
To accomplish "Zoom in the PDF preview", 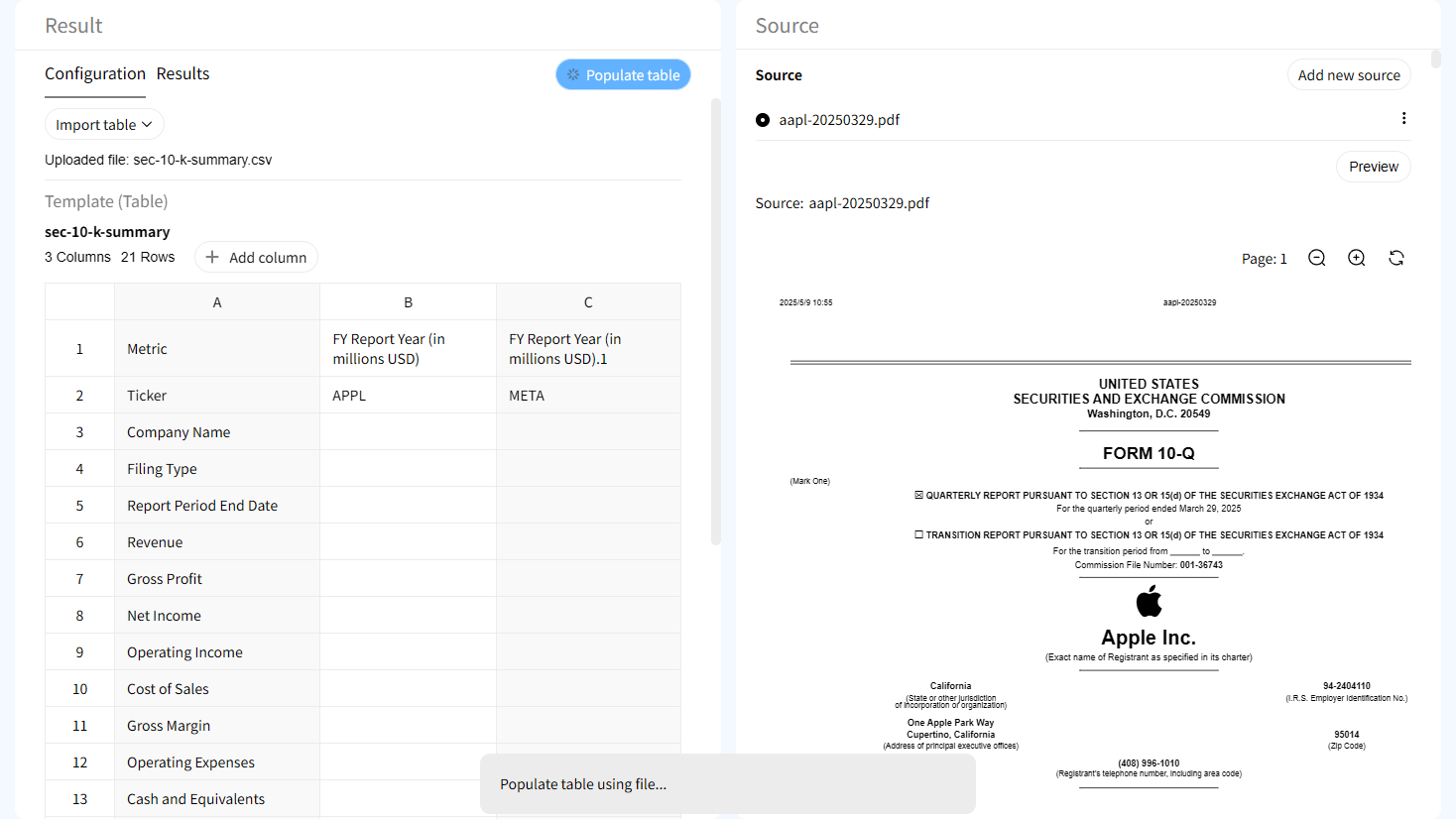I will (x=1357, y=258).
